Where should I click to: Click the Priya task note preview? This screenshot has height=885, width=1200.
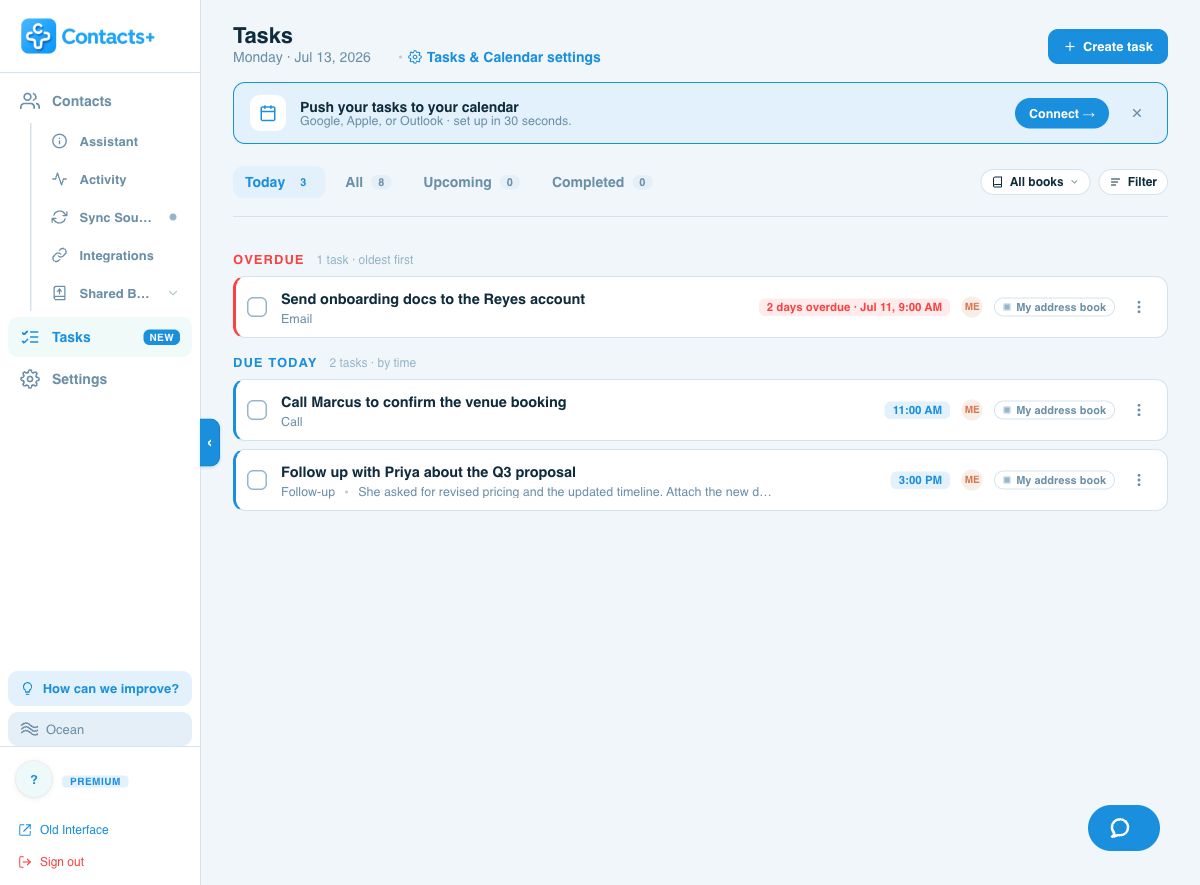(564, 492)
